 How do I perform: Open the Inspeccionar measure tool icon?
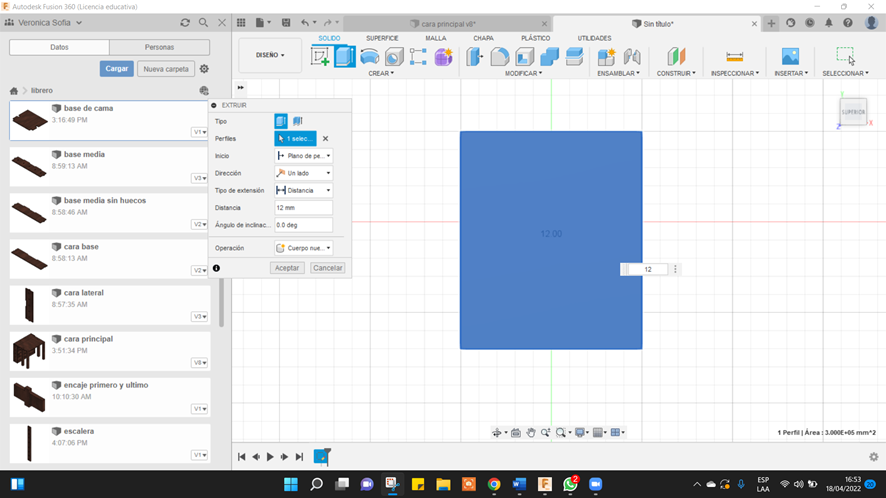(x=735, y=57)
